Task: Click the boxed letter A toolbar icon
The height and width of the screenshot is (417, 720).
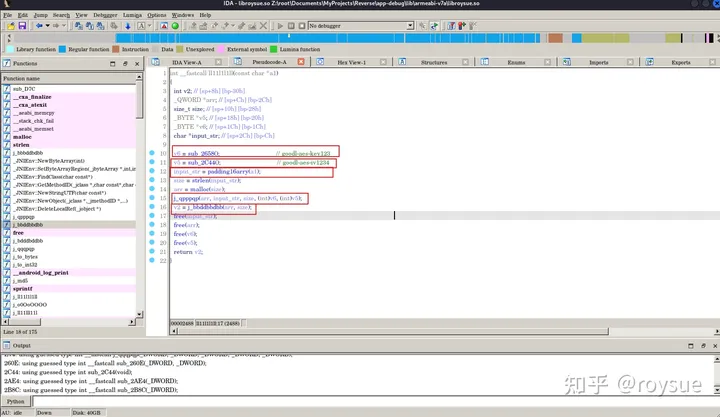Action: [x=141, y=26]
